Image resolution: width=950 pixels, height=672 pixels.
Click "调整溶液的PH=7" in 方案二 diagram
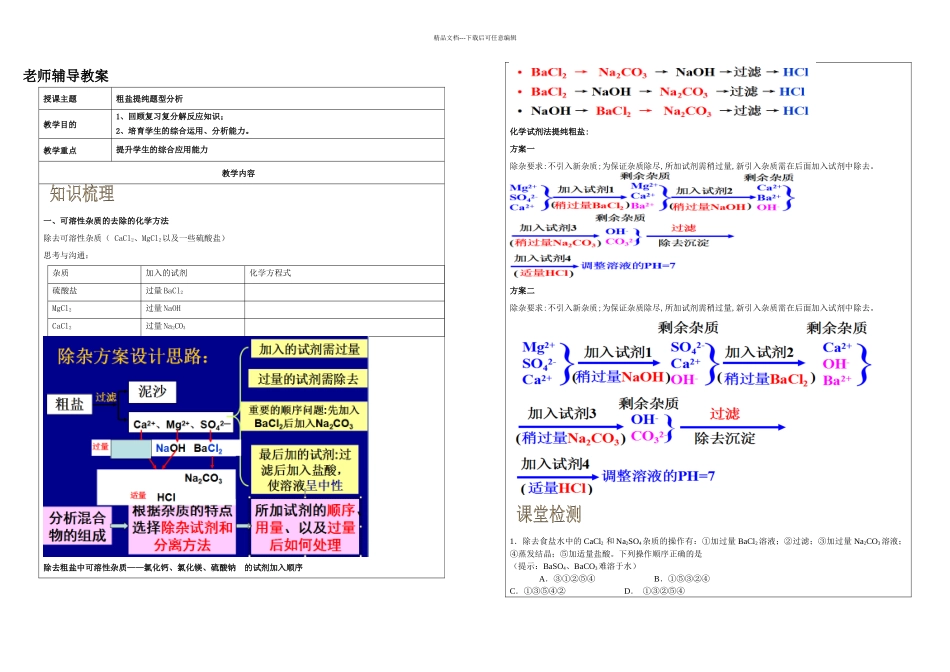pyautogui.click(x=658, y=476)
